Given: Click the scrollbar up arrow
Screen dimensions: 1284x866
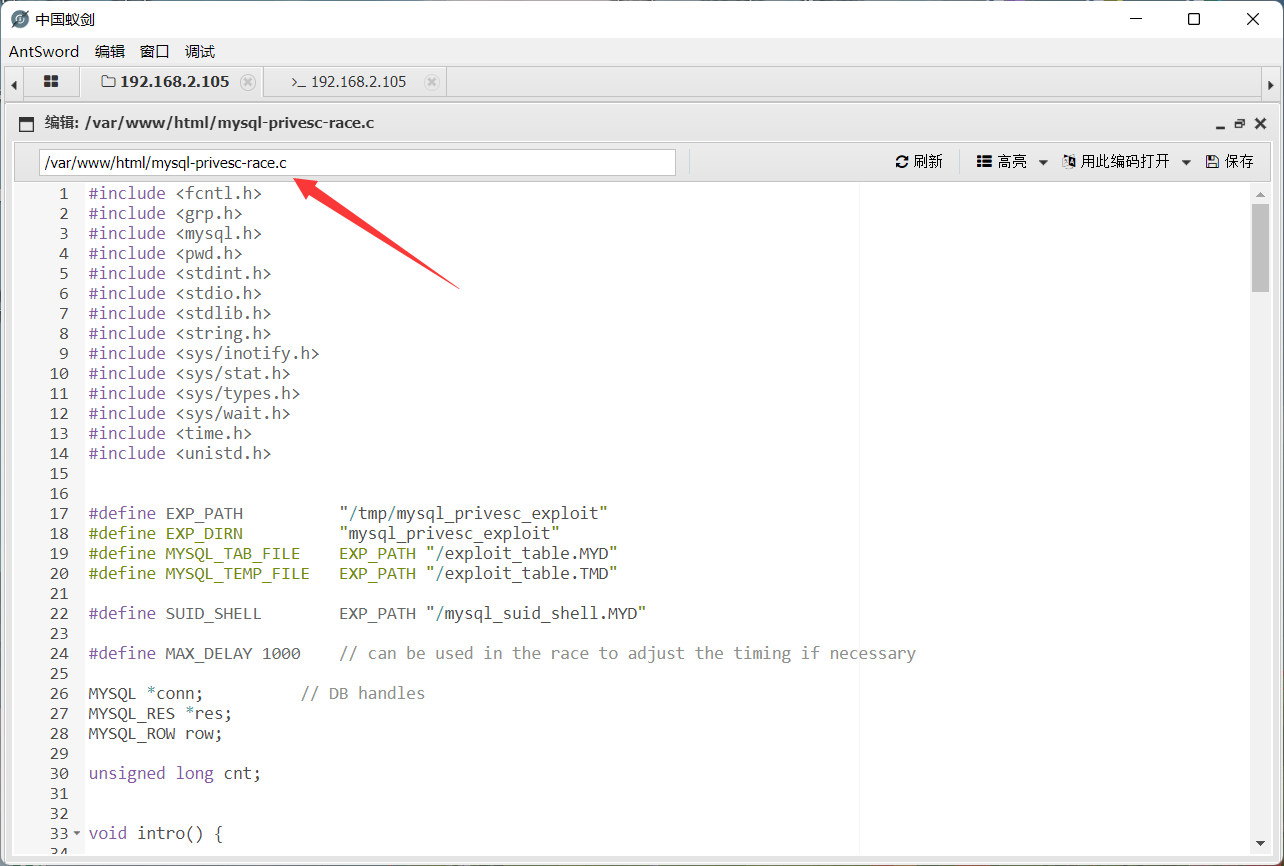Looking at the screenshot, I should pos(1260,195).
